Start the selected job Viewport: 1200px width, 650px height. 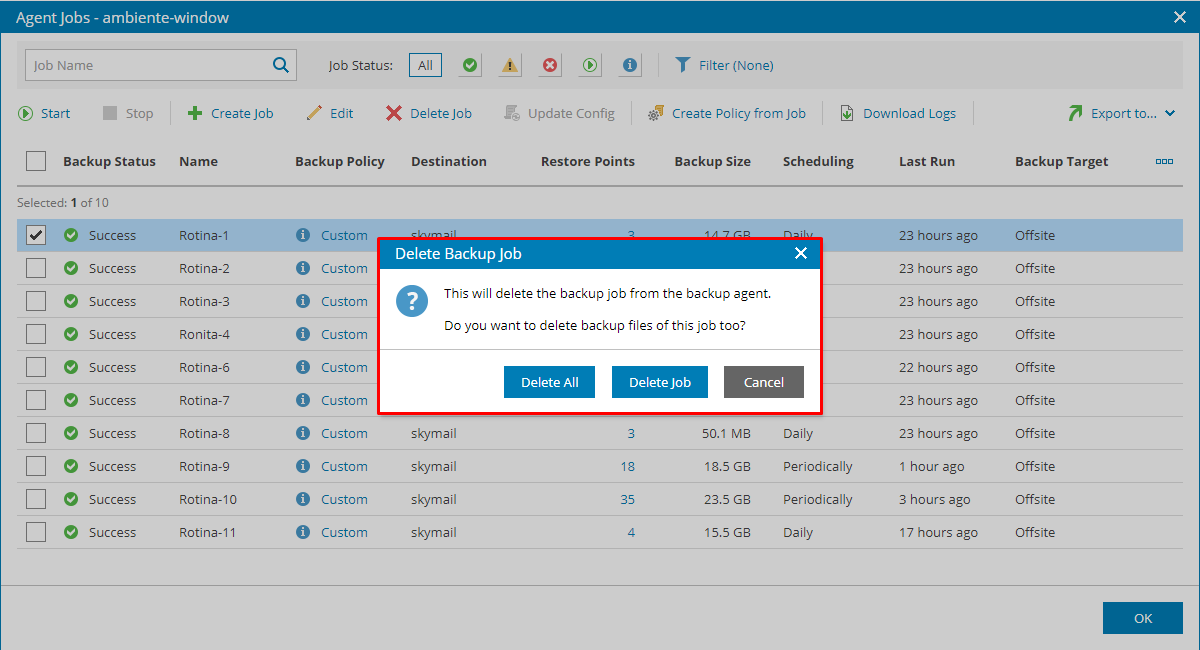pyautogui.click(x=44, y=113)
